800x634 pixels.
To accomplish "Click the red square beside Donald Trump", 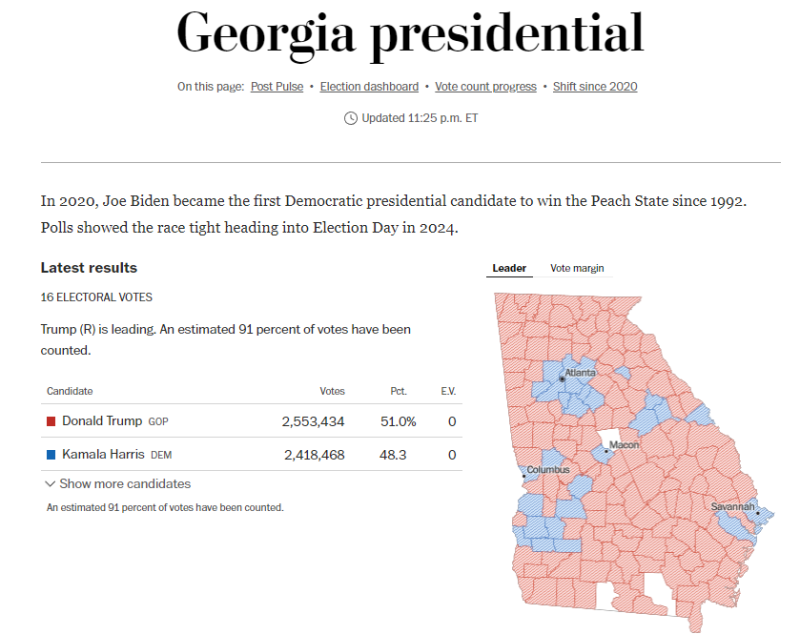I will 51,422.
